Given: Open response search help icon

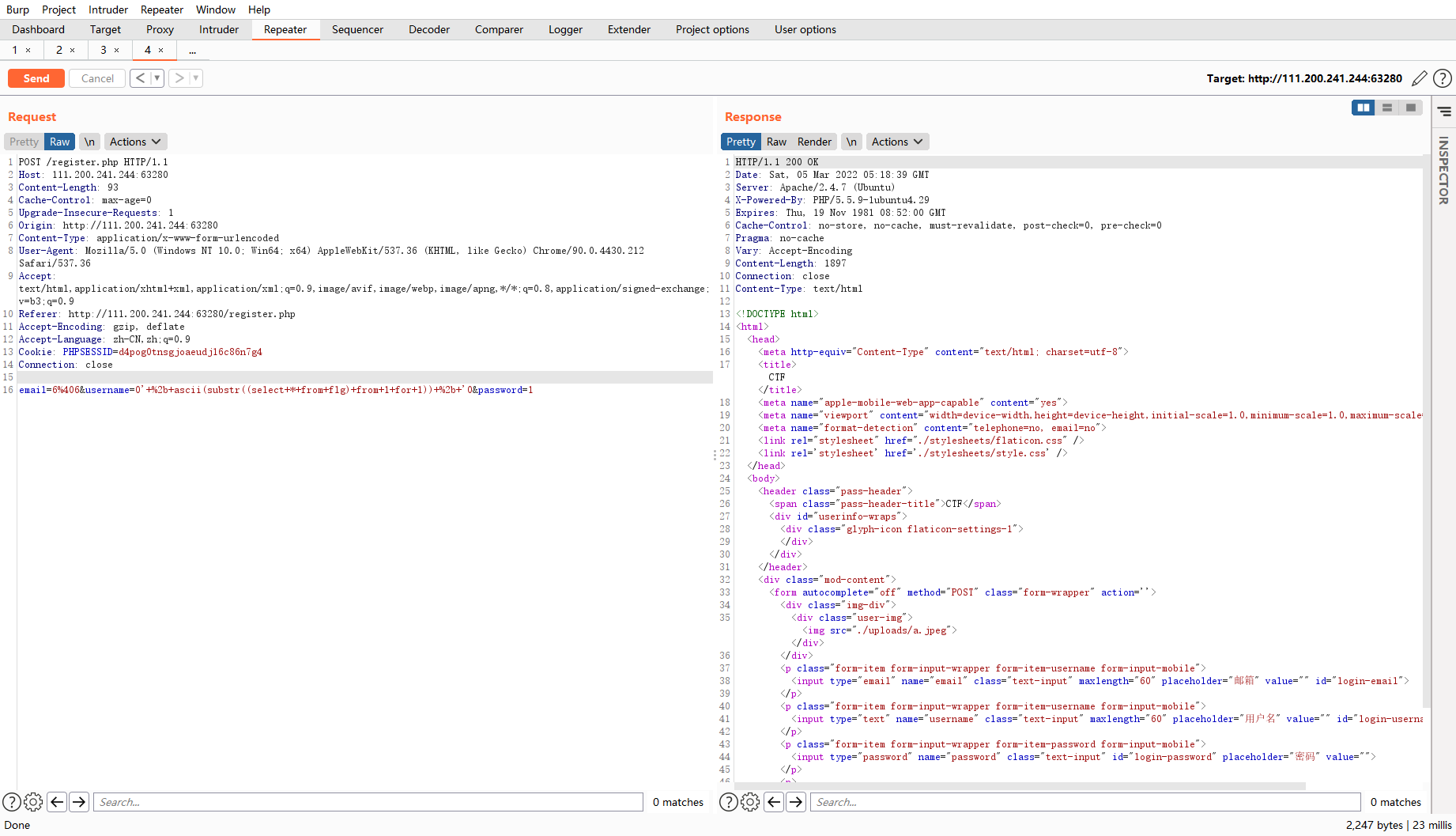Looking at the screenshot, I should [729, 802].
